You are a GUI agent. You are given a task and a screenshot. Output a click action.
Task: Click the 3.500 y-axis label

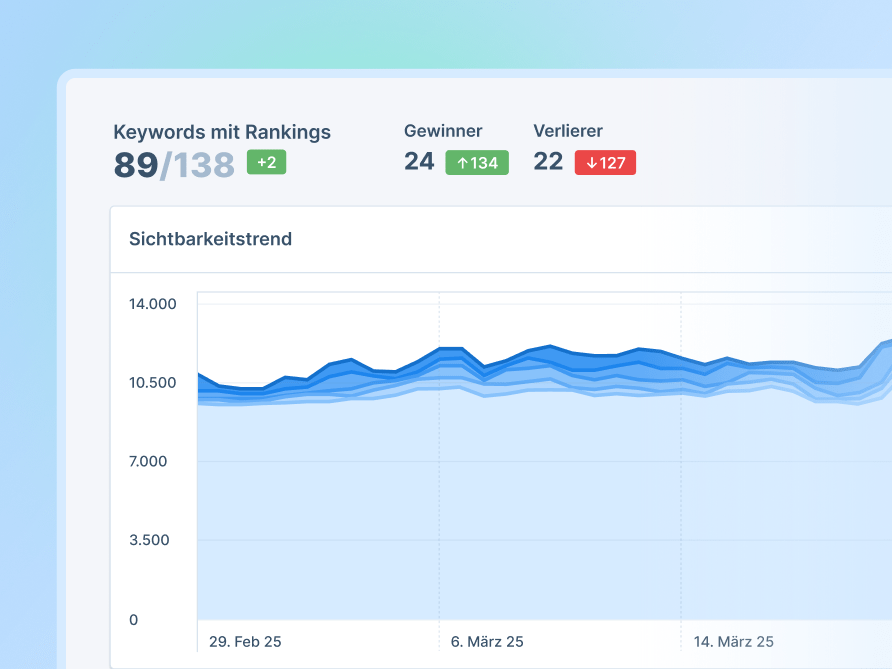(x=149, y=540)
